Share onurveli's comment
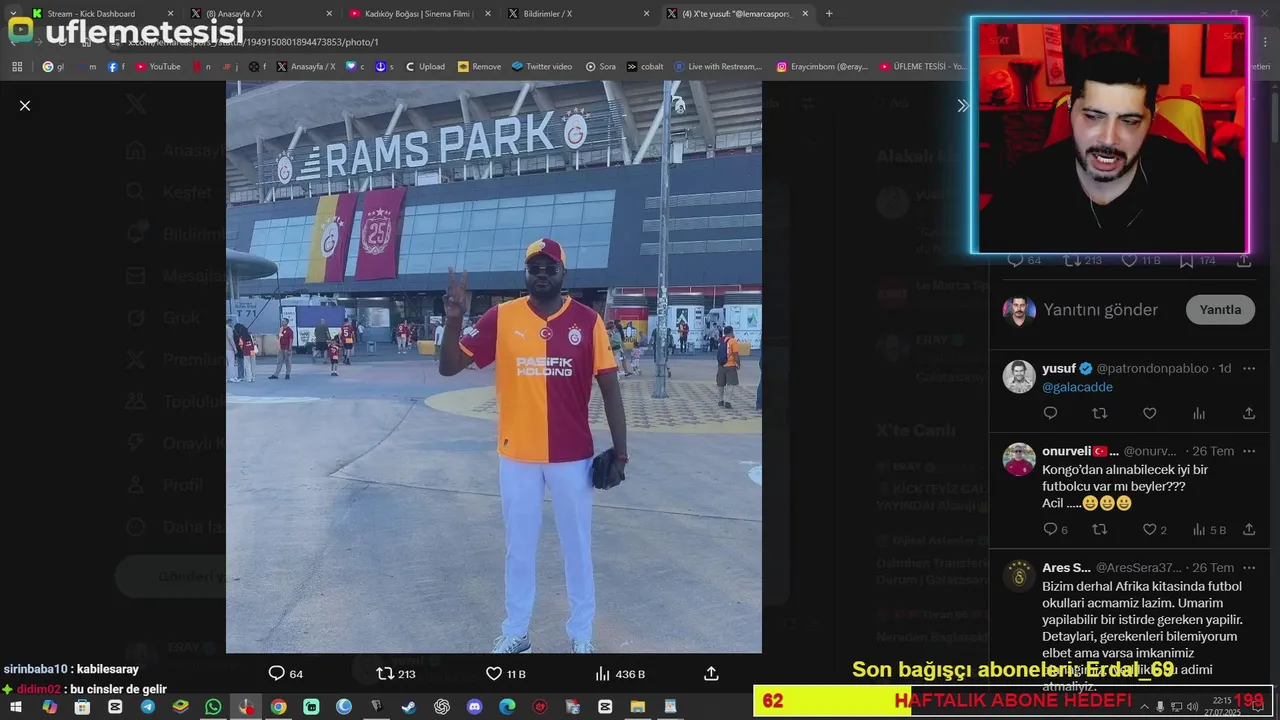The image size is (1280, 720). [1248, 529]
